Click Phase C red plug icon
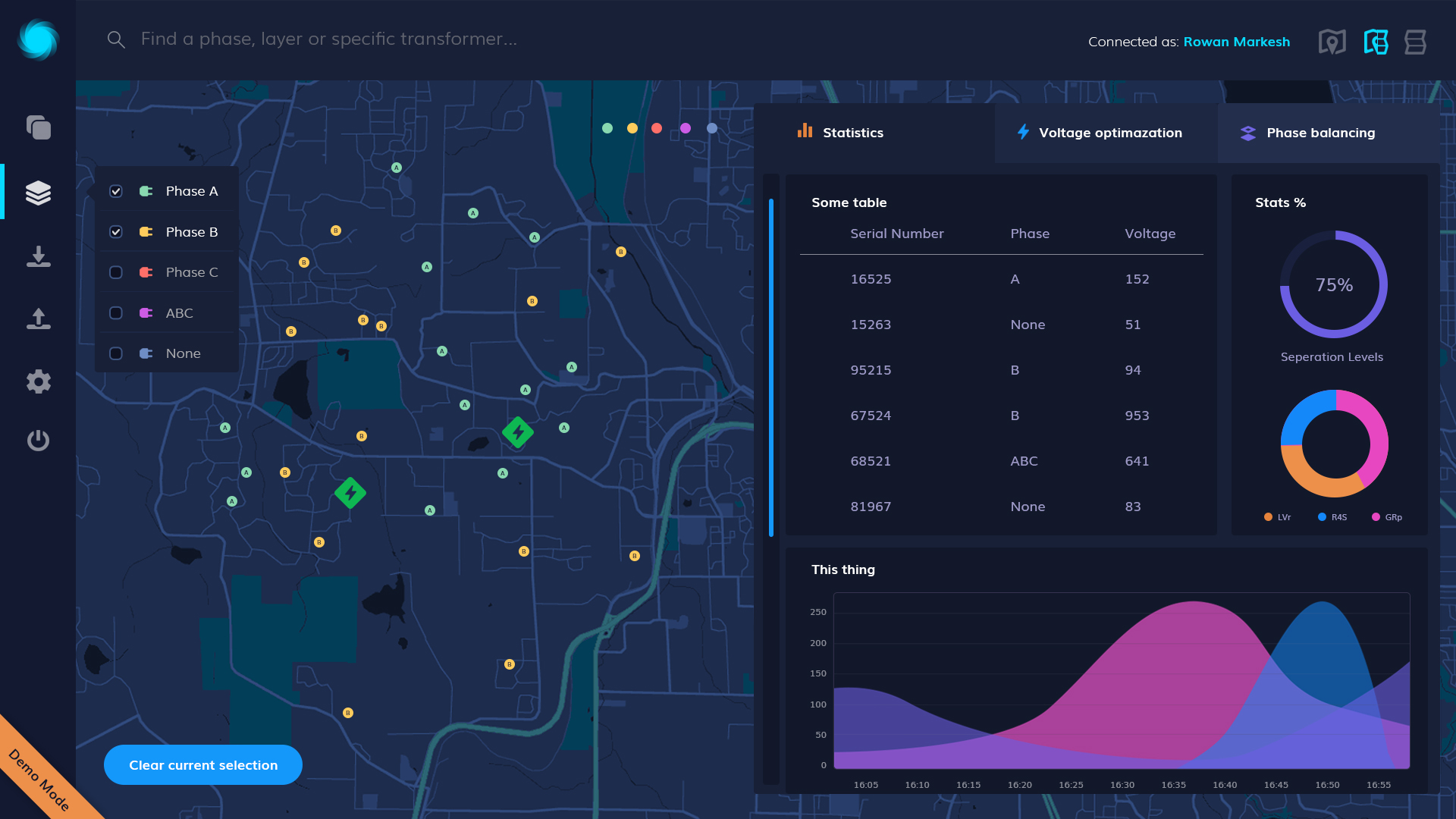The height and width of the screenshot is (819, 1456). click(x=146, y=272)
